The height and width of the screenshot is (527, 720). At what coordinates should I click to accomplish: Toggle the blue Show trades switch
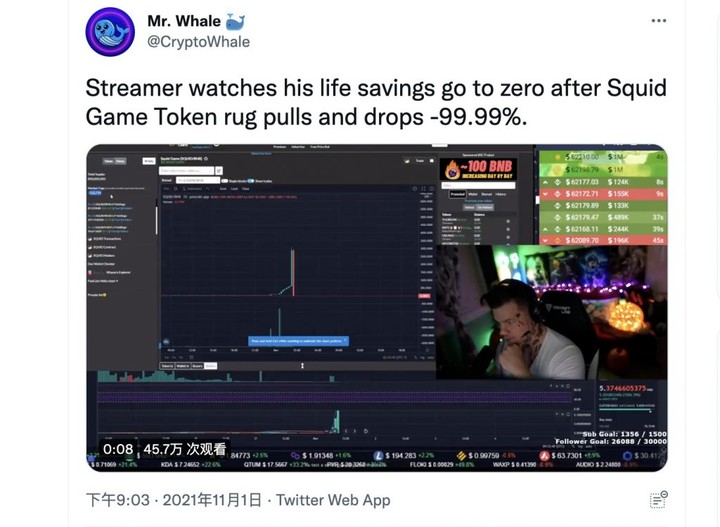tap(251, 181)
